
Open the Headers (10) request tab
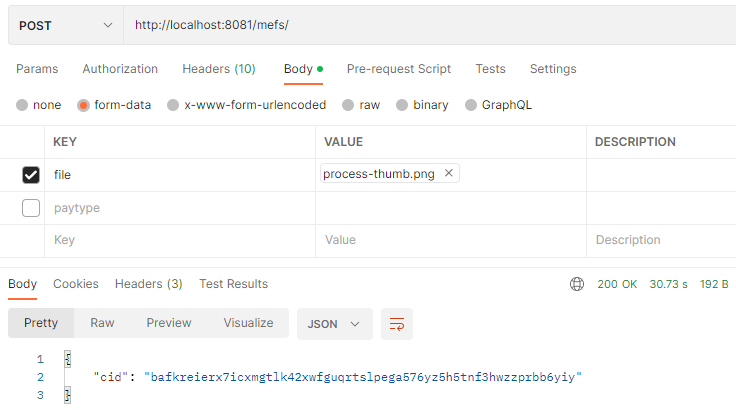pos(219,69)
